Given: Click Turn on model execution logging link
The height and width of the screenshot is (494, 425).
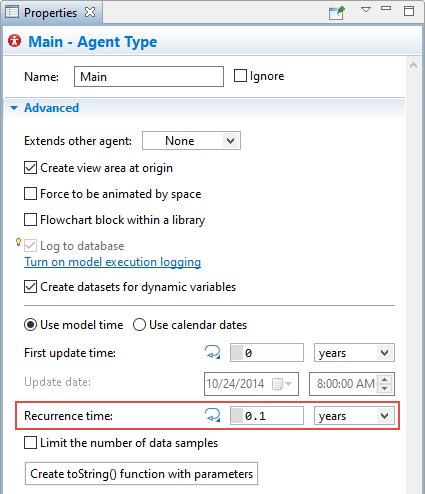Looking at the screenshot, I should point(113,262).
